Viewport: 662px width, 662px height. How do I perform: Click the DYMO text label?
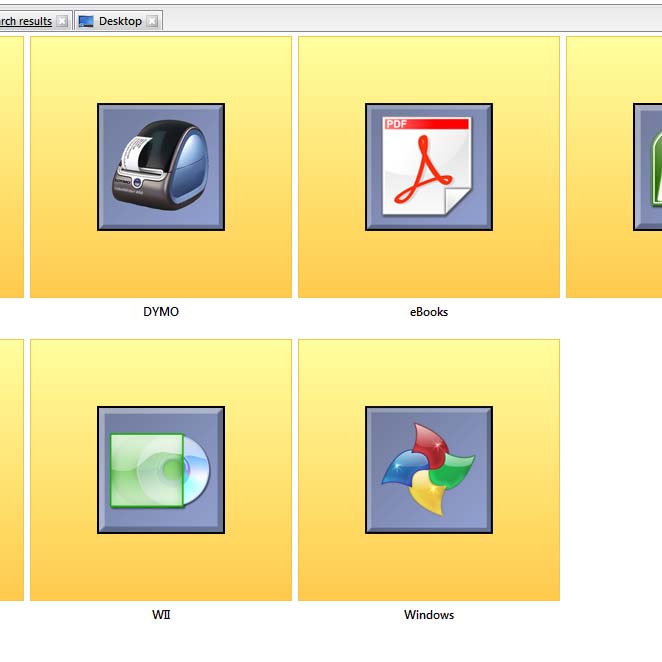click(x=161, y=312)
